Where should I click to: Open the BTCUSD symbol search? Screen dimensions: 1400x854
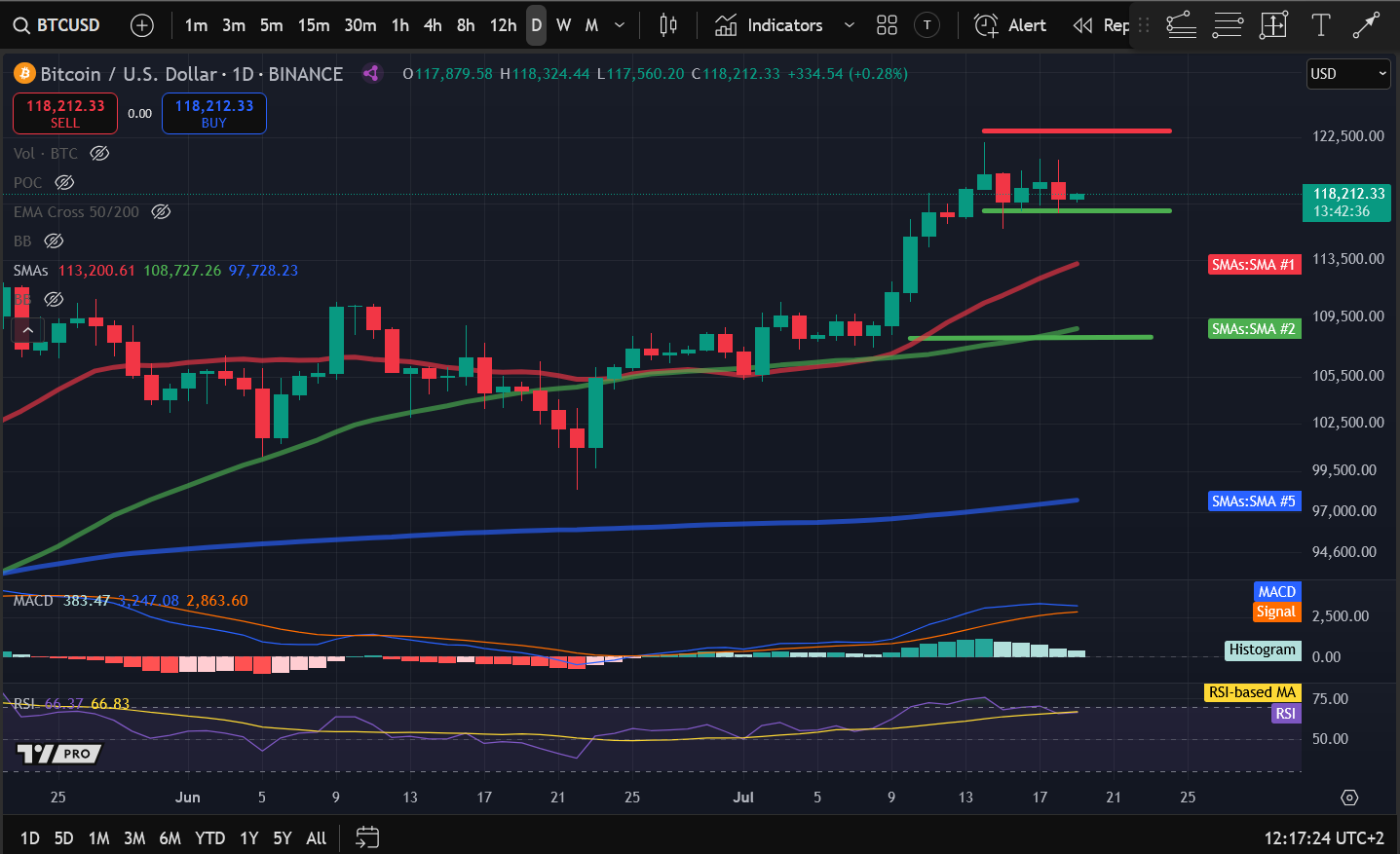pyautogui.click(x=57, y=25)
